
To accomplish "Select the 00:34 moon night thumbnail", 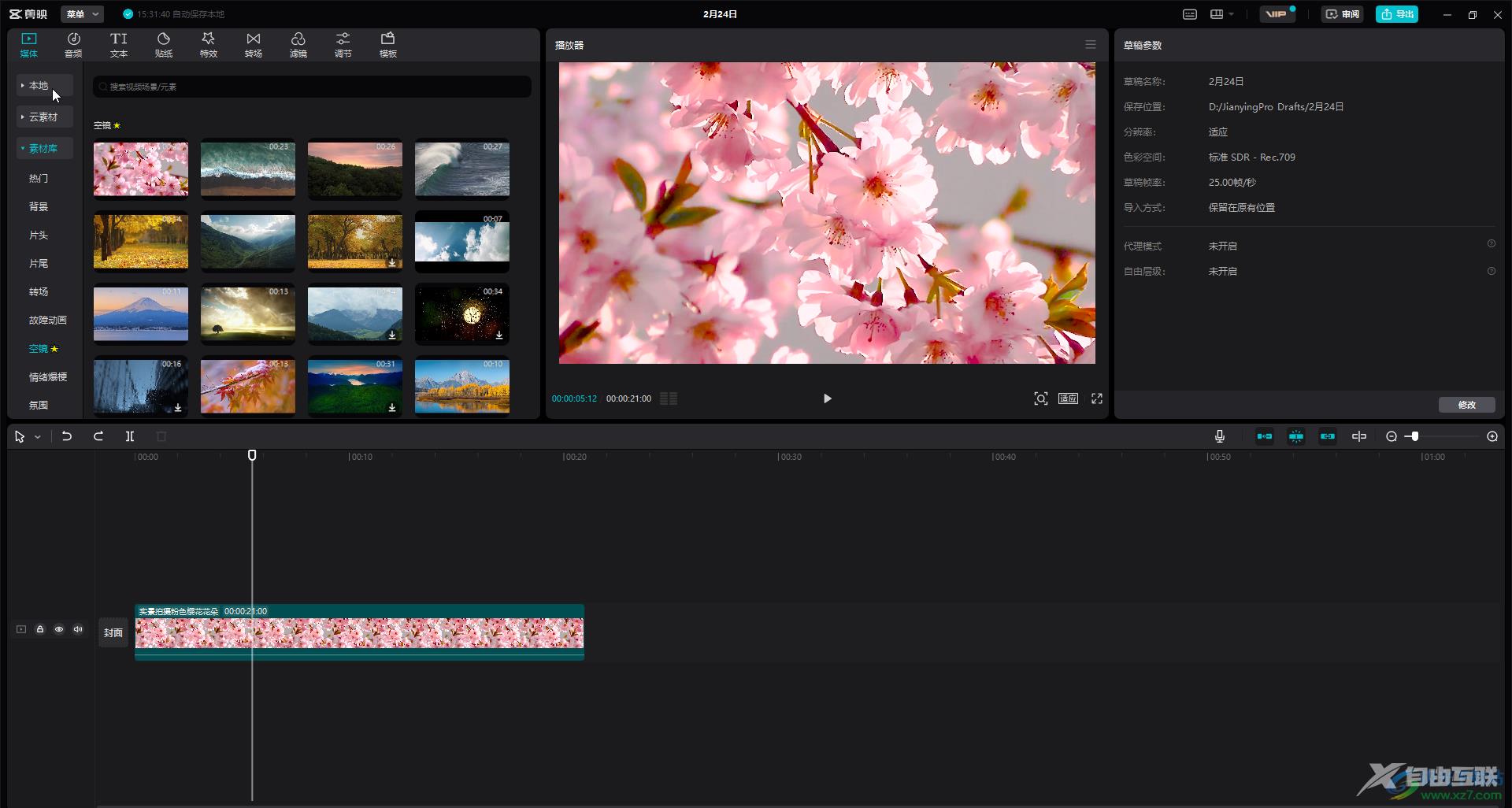I will [x=462, y=313].
